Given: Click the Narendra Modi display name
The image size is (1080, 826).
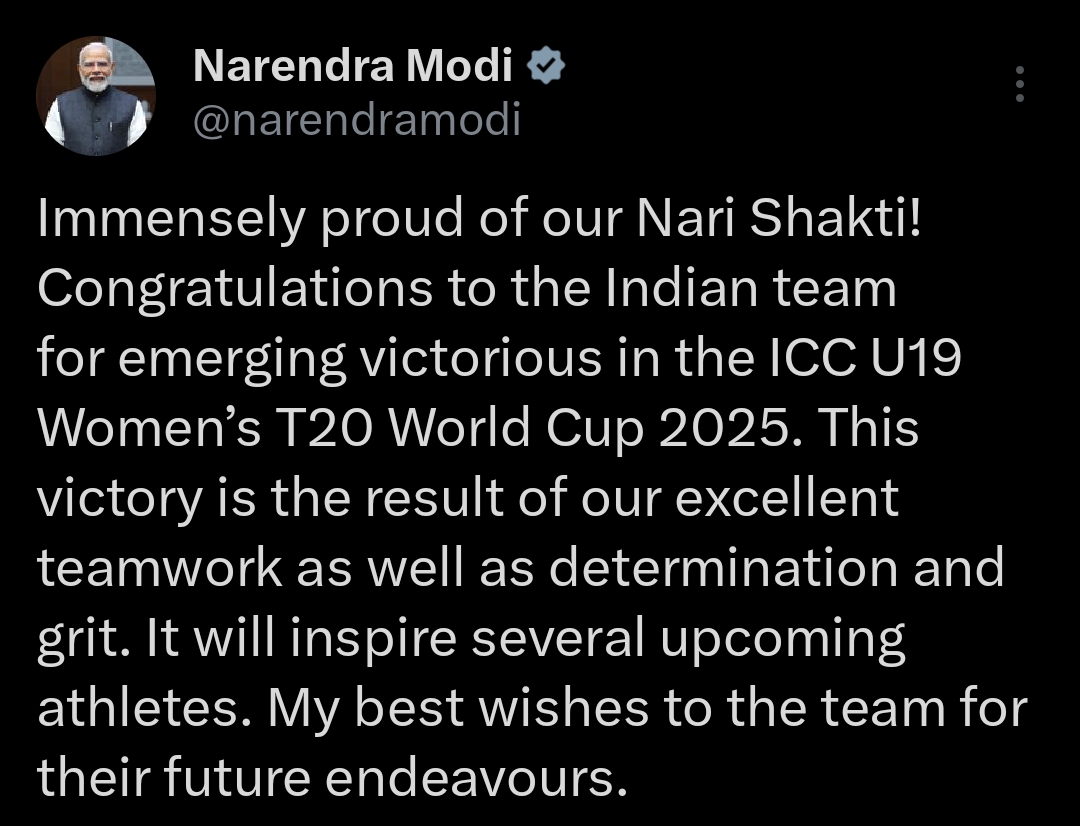Looking at the screenshot, I should pyautogui.click(x=352, y=68).
